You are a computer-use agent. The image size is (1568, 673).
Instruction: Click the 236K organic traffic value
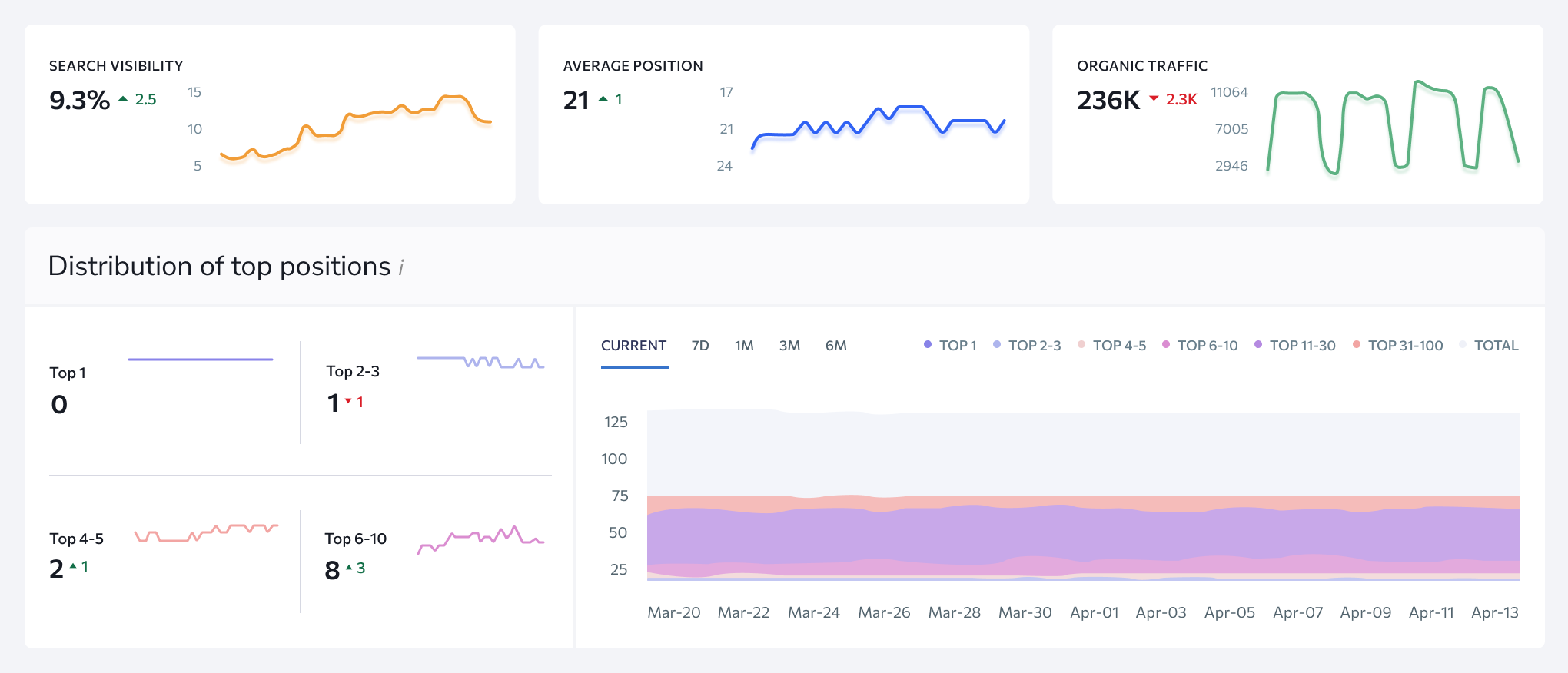click(1108, 100)
